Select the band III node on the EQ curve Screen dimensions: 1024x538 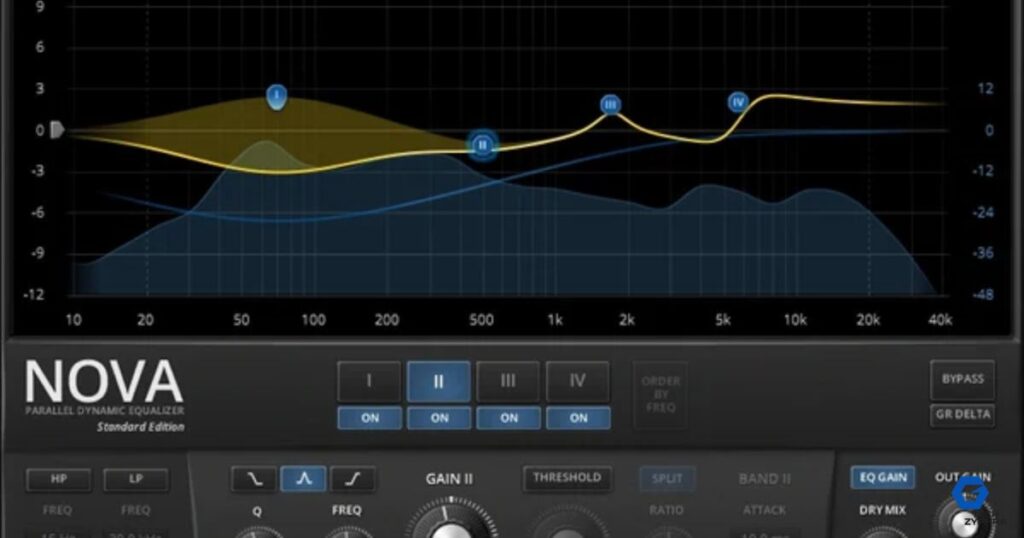click(x=611, y=105)
